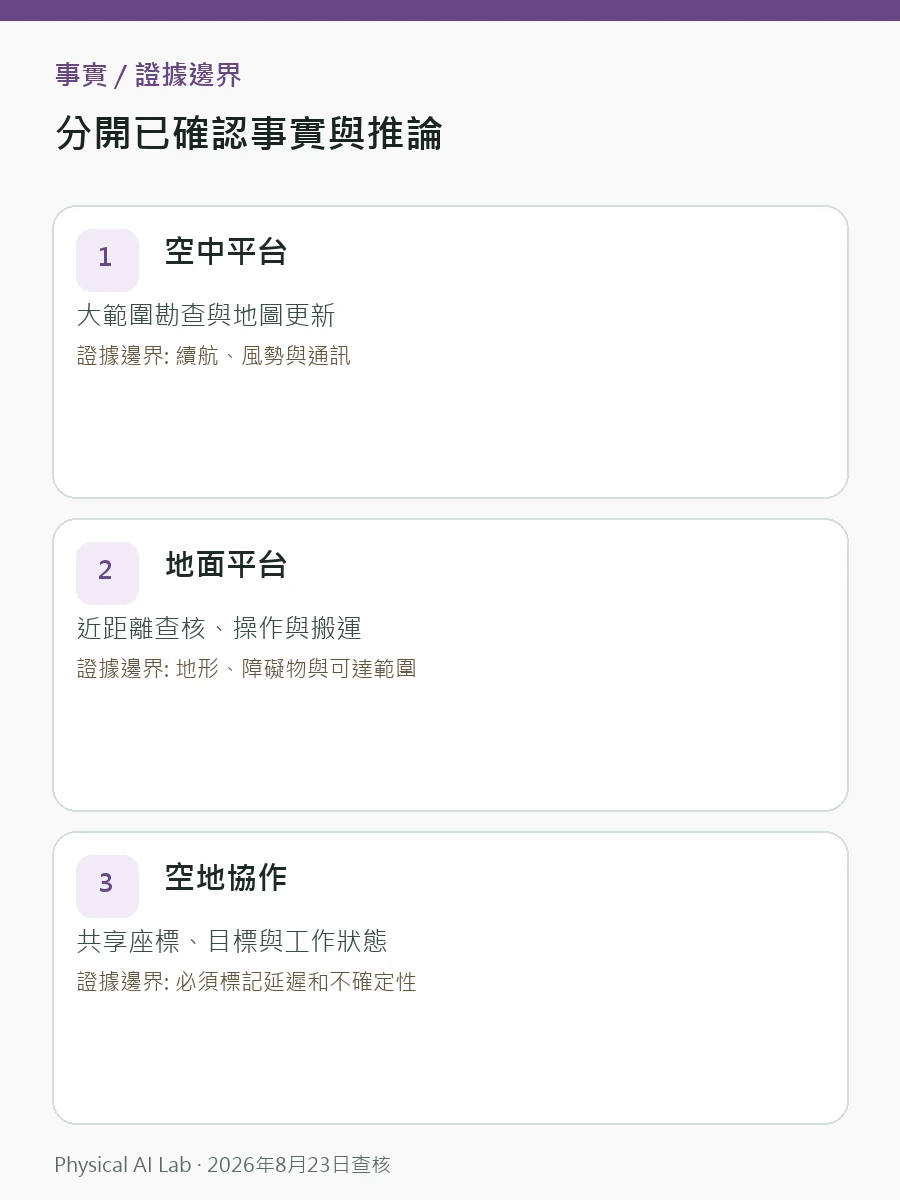Click 證據邊界: 續航、風勢與通訊 line
Image resolution: width=900 pixels, height=1200 pixels.
tap(214, 356)
